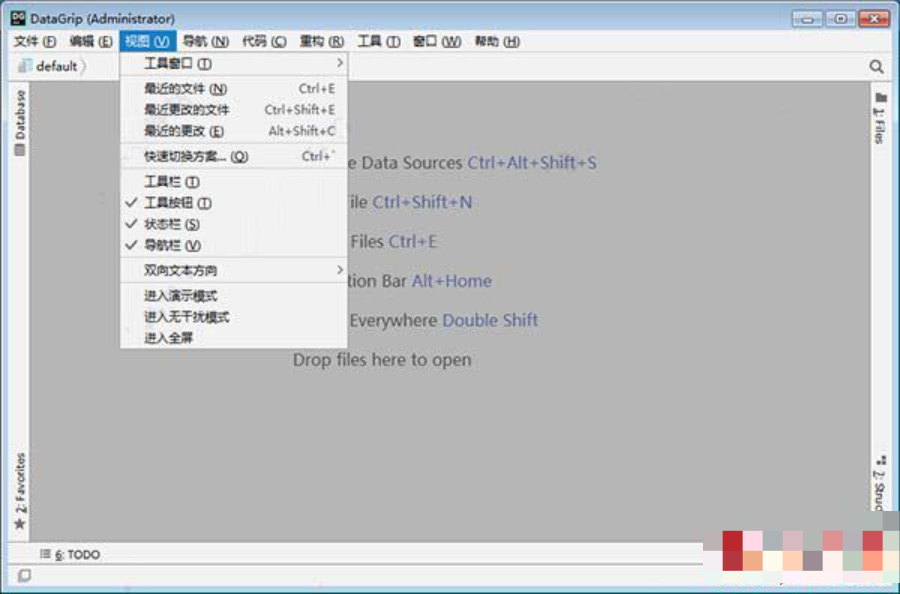Open the 导航 (N) menu
The width and height of the screenshot is (900, 594).
(205, 41)
